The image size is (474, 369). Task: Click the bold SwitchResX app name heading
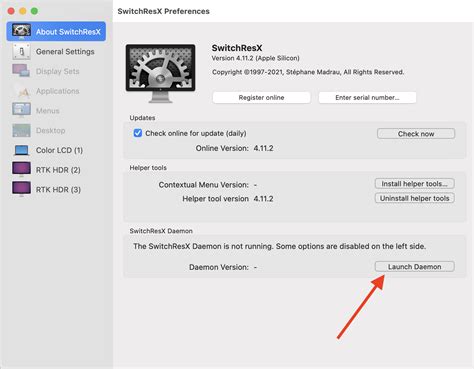coord(237,48)
